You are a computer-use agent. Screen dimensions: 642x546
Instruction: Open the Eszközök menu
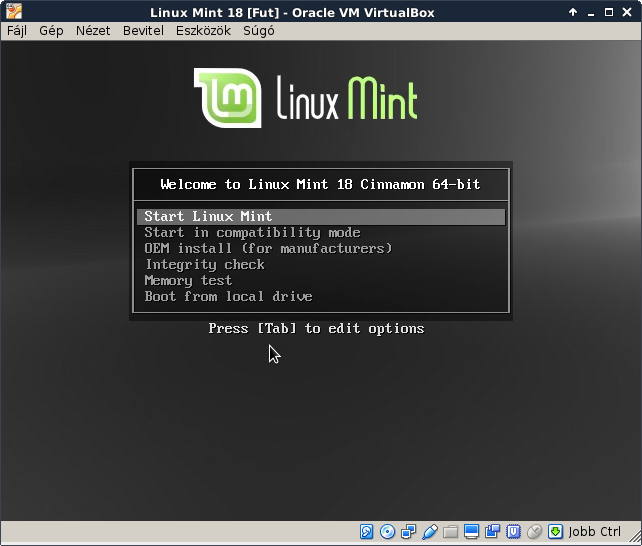pos(203,31)
